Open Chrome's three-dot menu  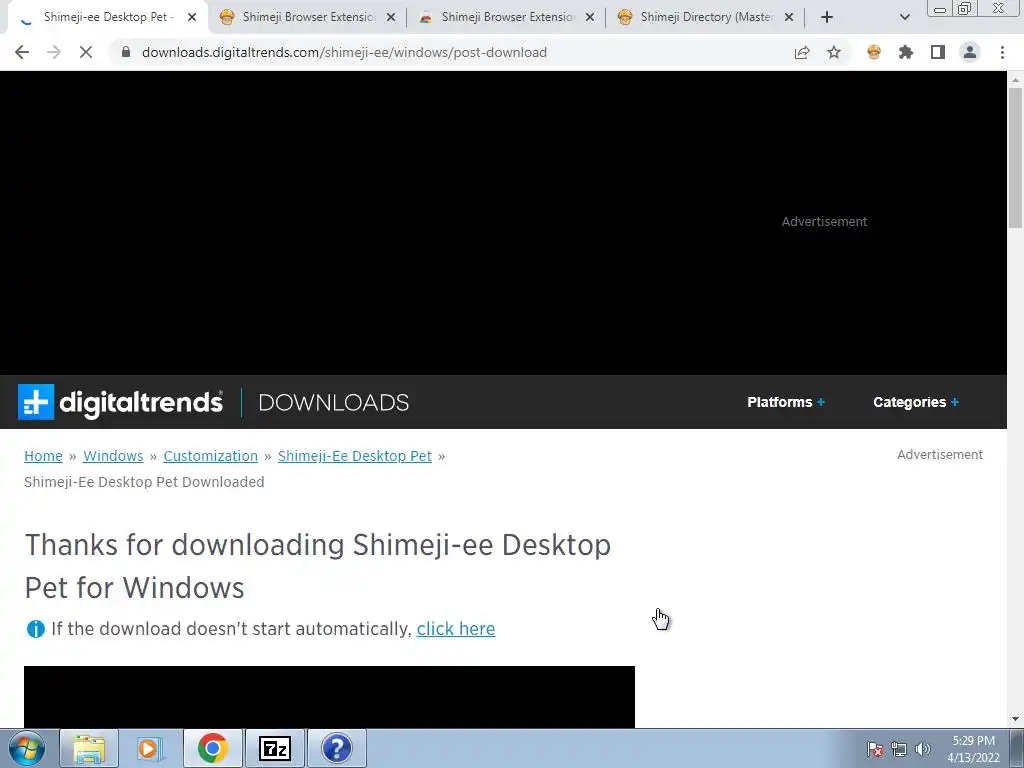tap(1002, 52)
